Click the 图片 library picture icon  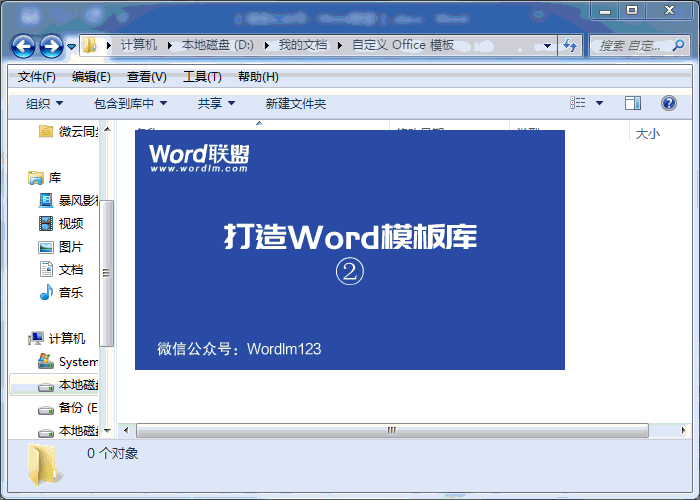coord(46,247)
